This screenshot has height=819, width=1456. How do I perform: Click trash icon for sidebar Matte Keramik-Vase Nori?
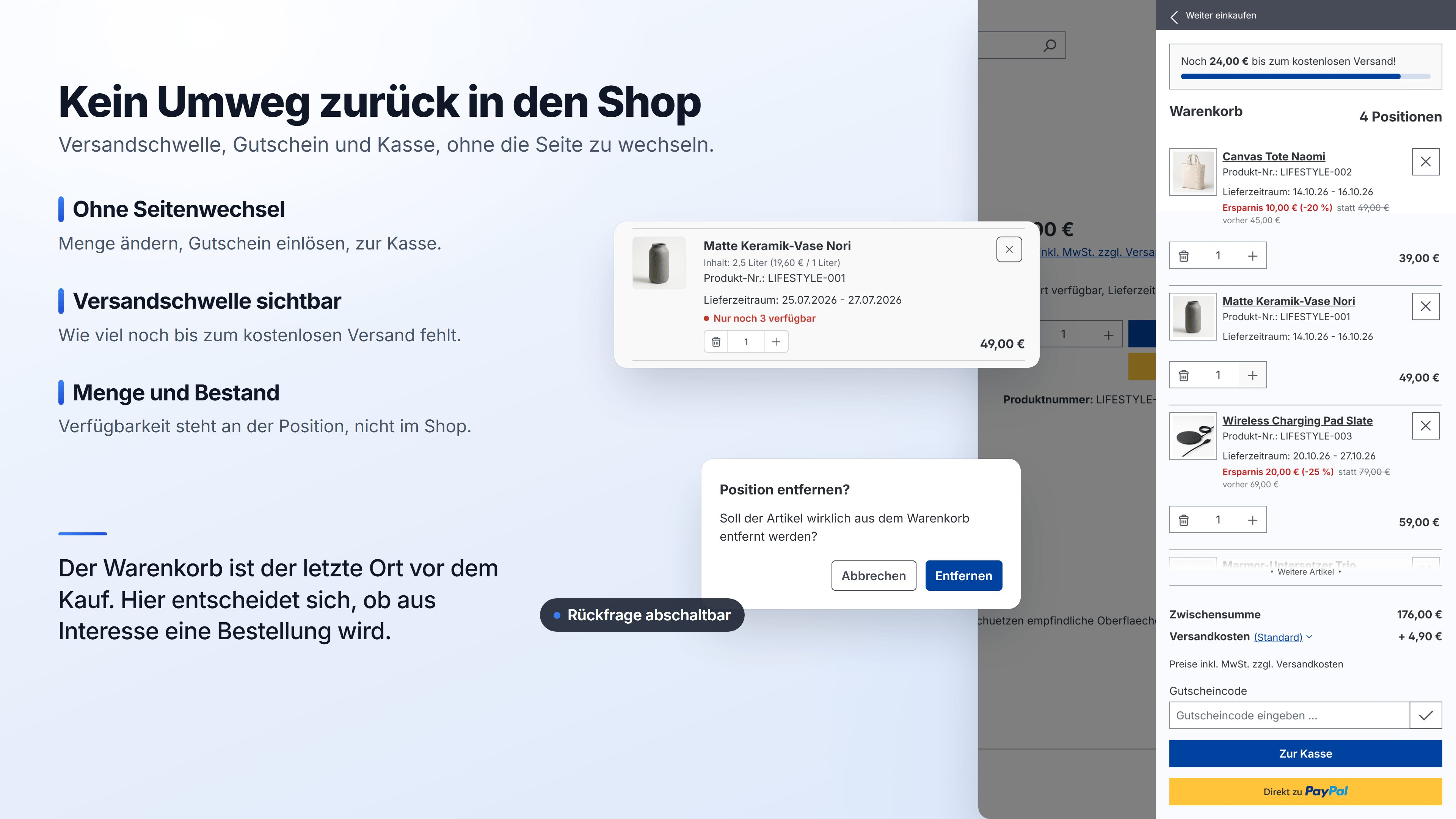coord(1183,375)
